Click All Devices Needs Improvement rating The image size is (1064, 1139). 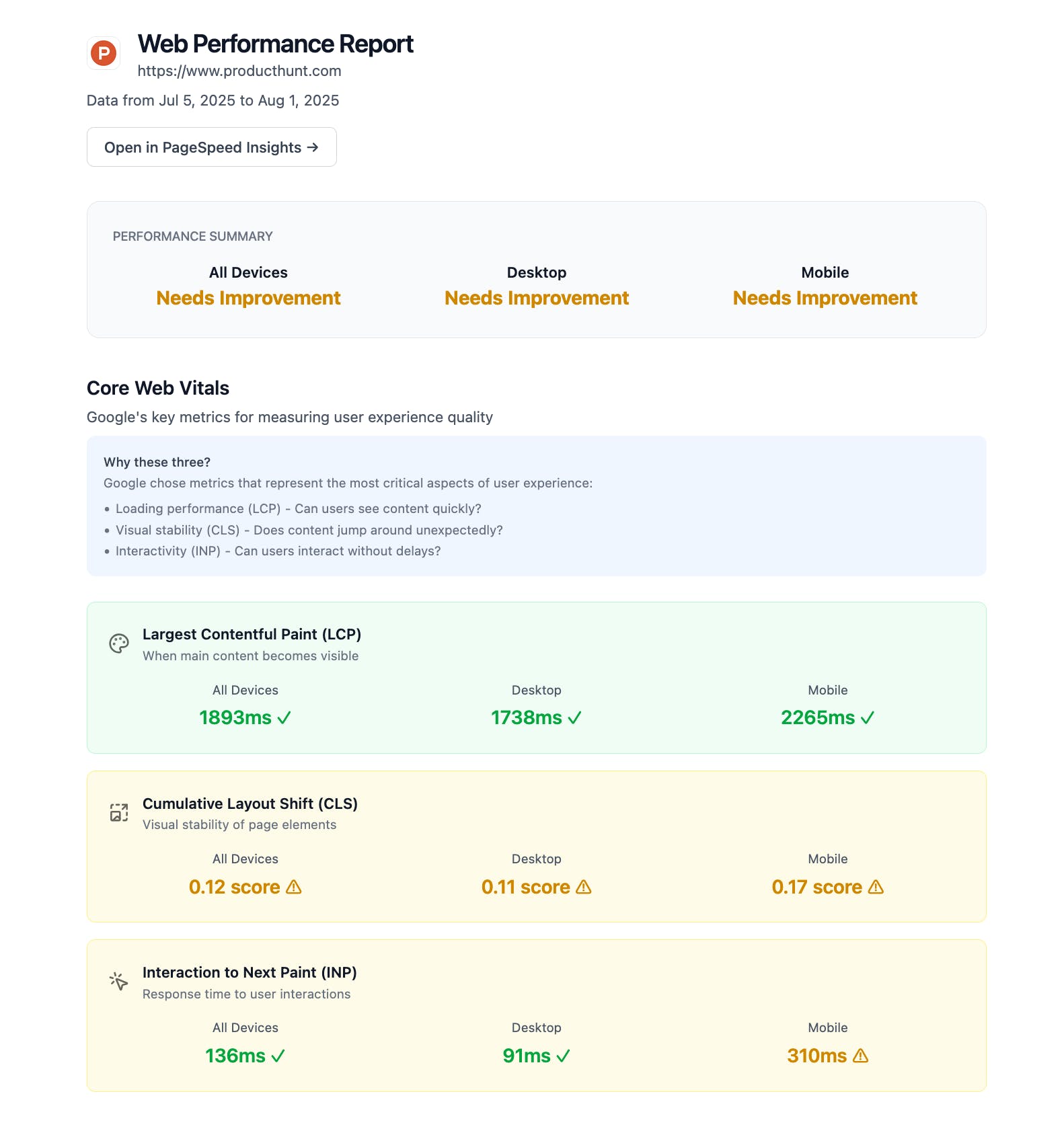[248, 298]
